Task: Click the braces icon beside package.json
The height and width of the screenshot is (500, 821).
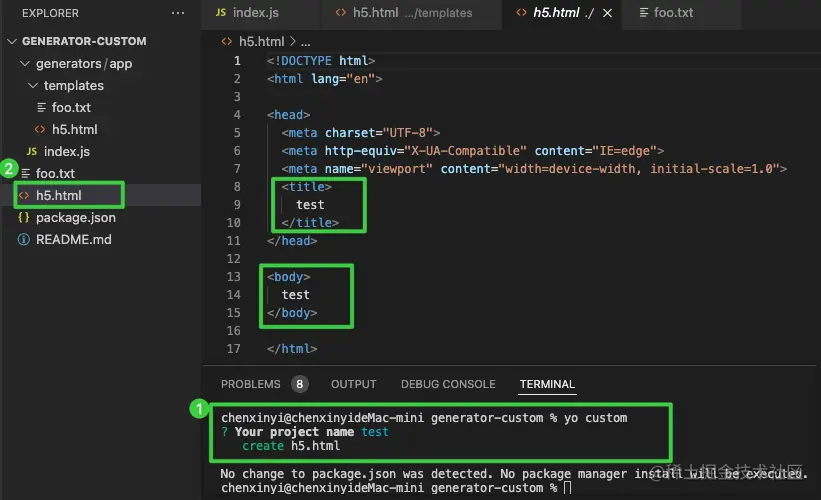Action: (x=24, y=217)
